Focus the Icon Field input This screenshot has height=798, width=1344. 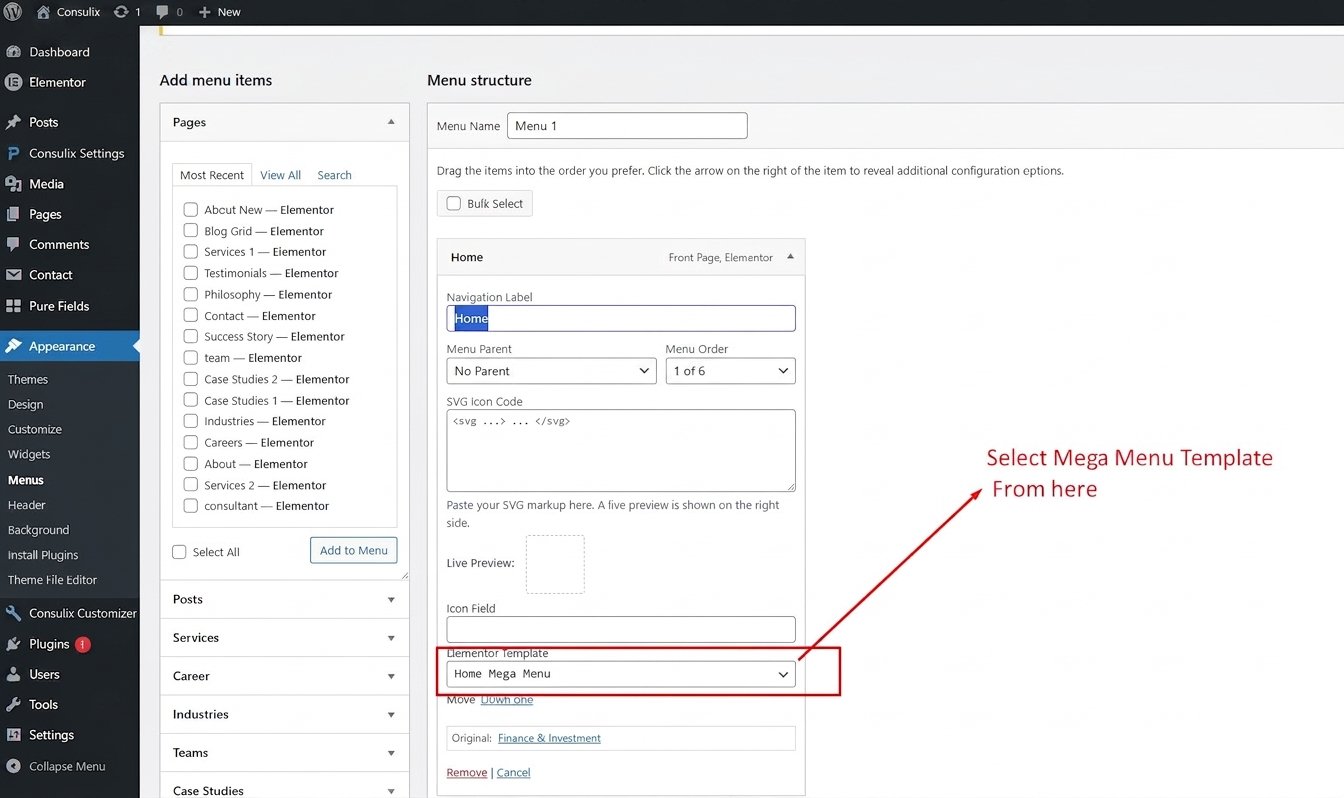(x=621, y=629)
